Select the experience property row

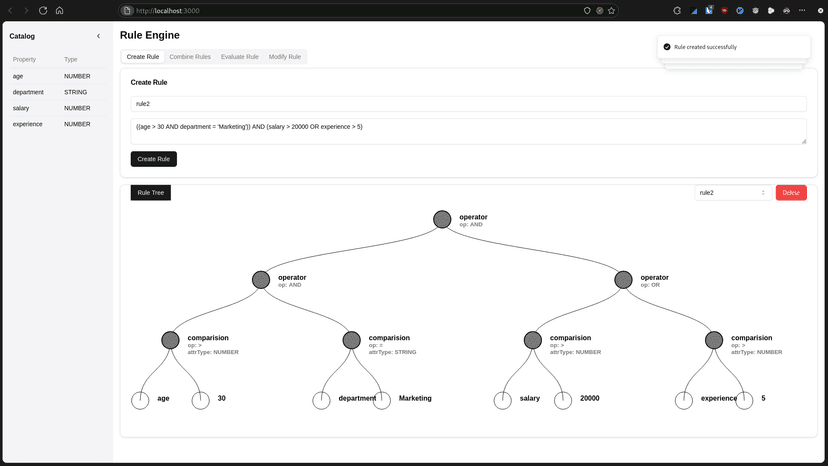tap(58, 124)
